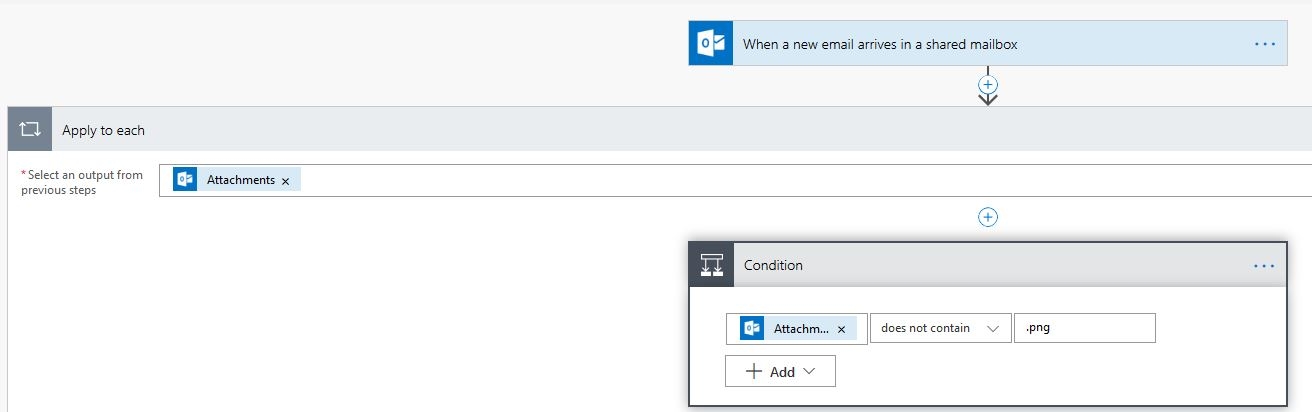Select the Attachments token in the output field

pos(236,180)
